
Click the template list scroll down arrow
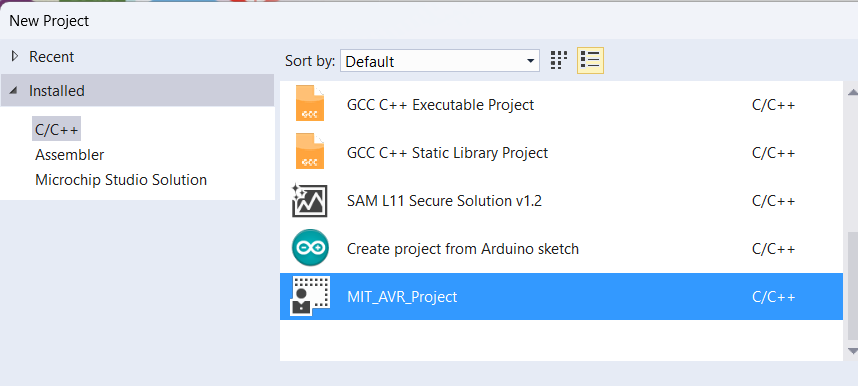click(851, 350)
